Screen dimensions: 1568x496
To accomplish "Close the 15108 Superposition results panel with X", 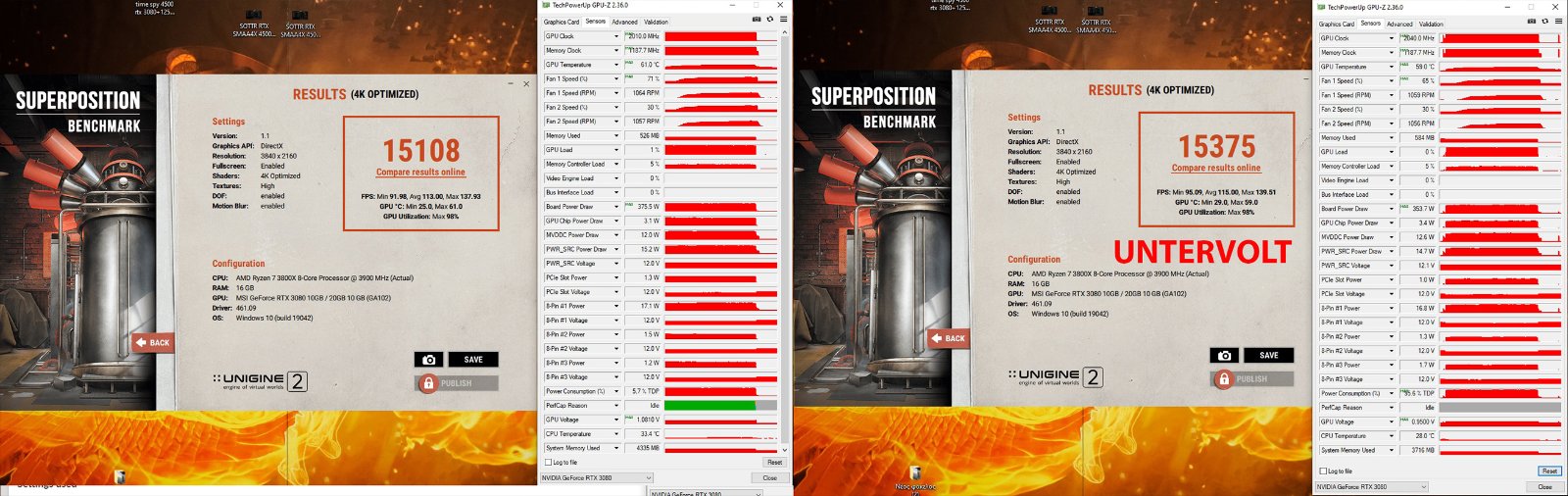I will pos(525,84).
